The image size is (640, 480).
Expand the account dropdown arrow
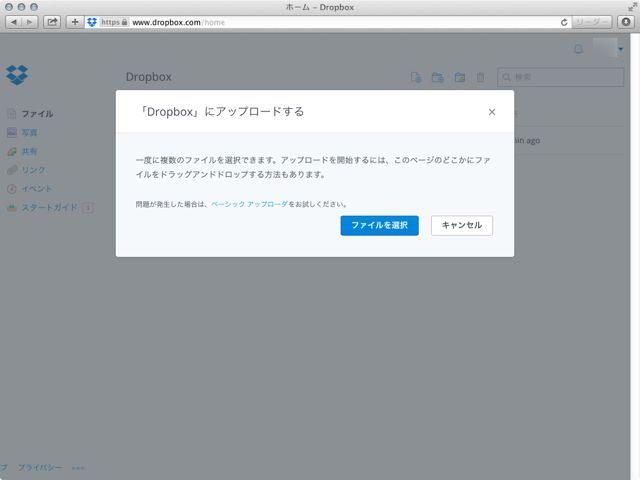click(621, 49)
